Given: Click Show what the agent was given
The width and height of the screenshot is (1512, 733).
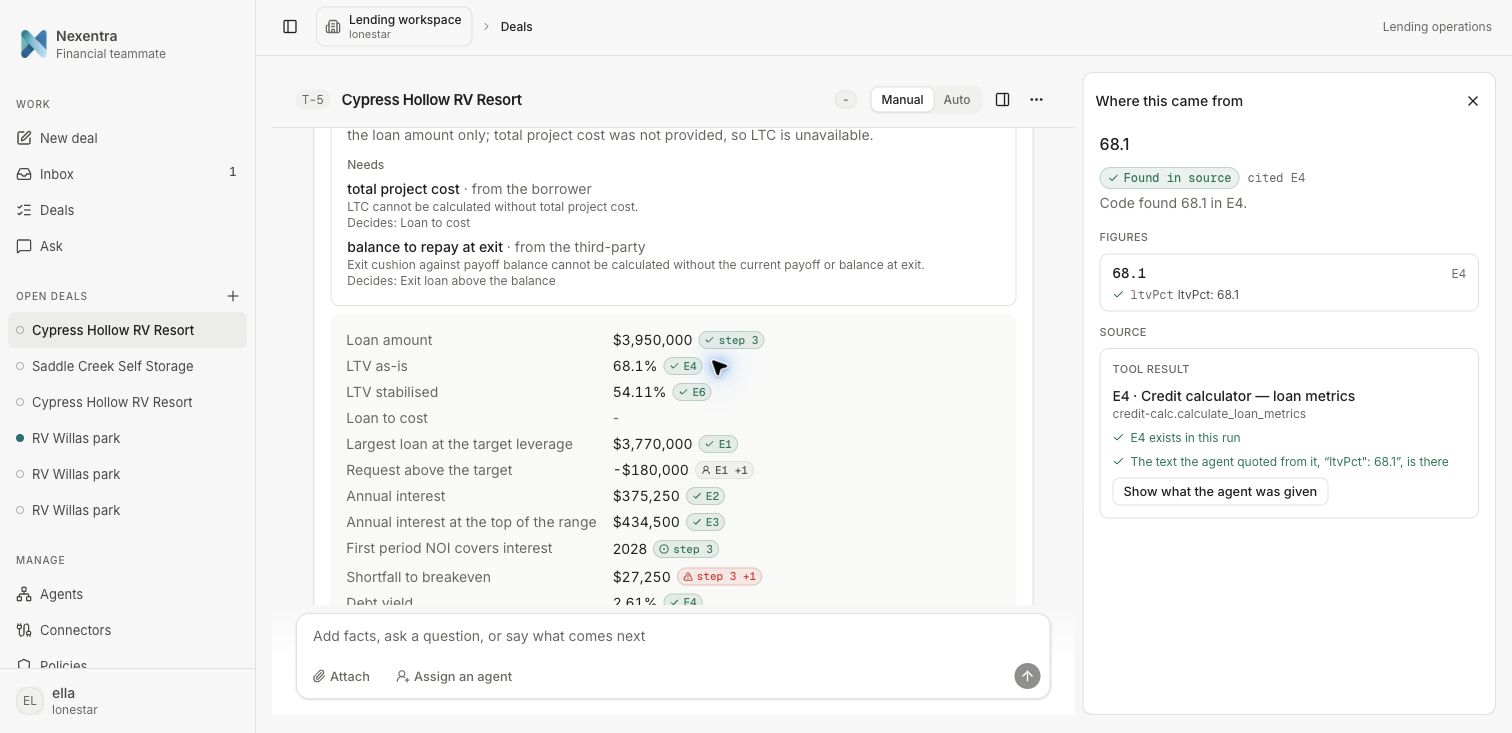Looking at the screenshot, I should coord(1220,492).
